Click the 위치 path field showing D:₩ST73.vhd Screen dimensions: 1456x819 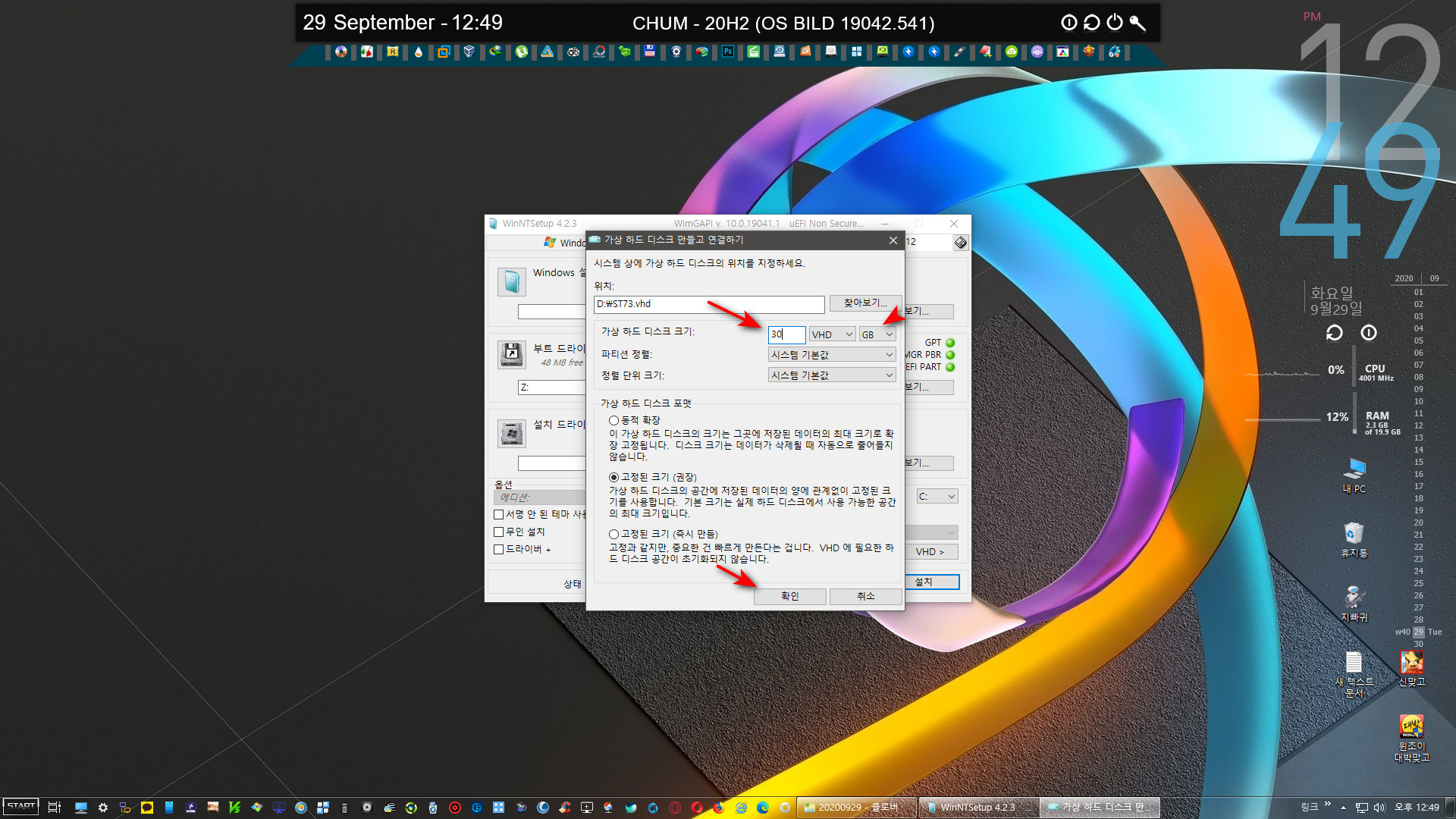709,304
